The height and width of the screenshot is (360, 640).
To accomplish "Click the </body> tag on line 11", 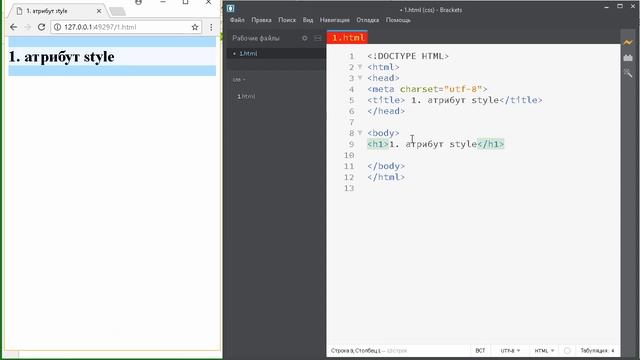I will tap(386, 166).
